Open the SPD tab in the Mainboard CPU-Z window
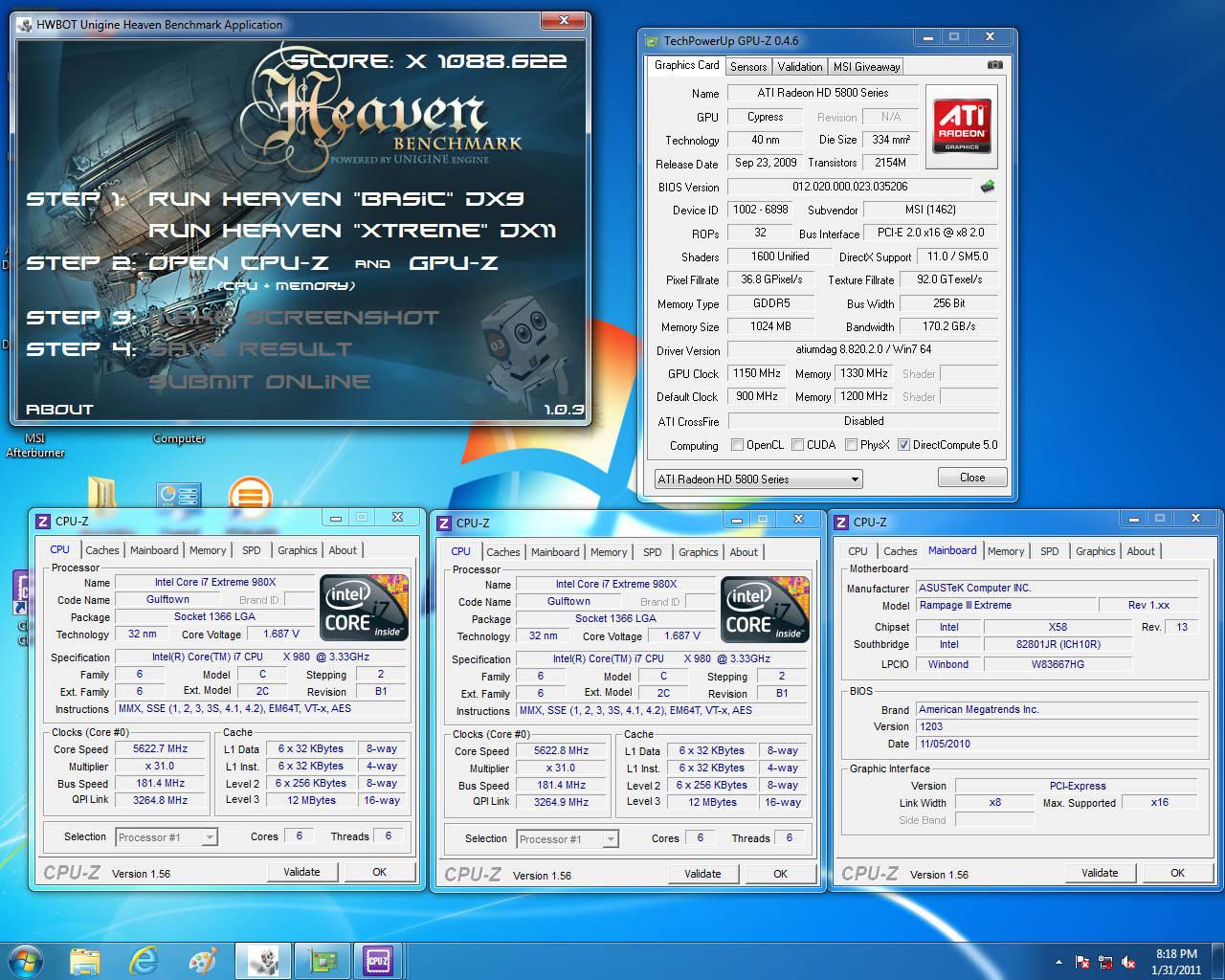 [1050, 551]
